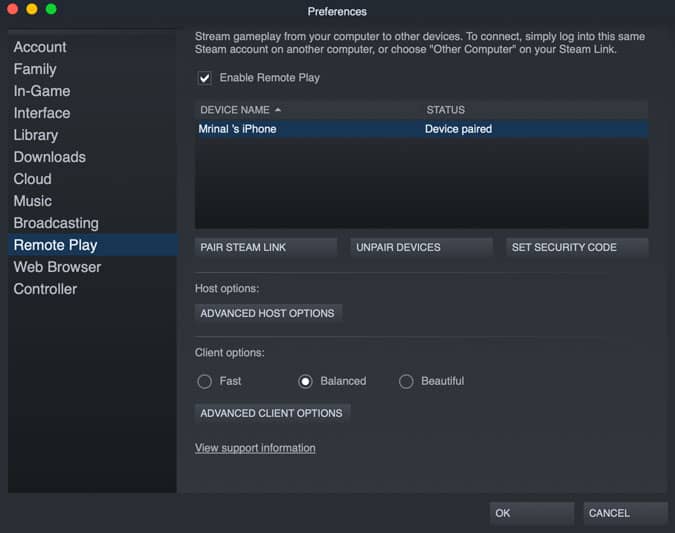Image resolution: width=675 pixels, height=533 pixels.
Task: Open Broadcasting settings section
Action: [x=56, y=223]
